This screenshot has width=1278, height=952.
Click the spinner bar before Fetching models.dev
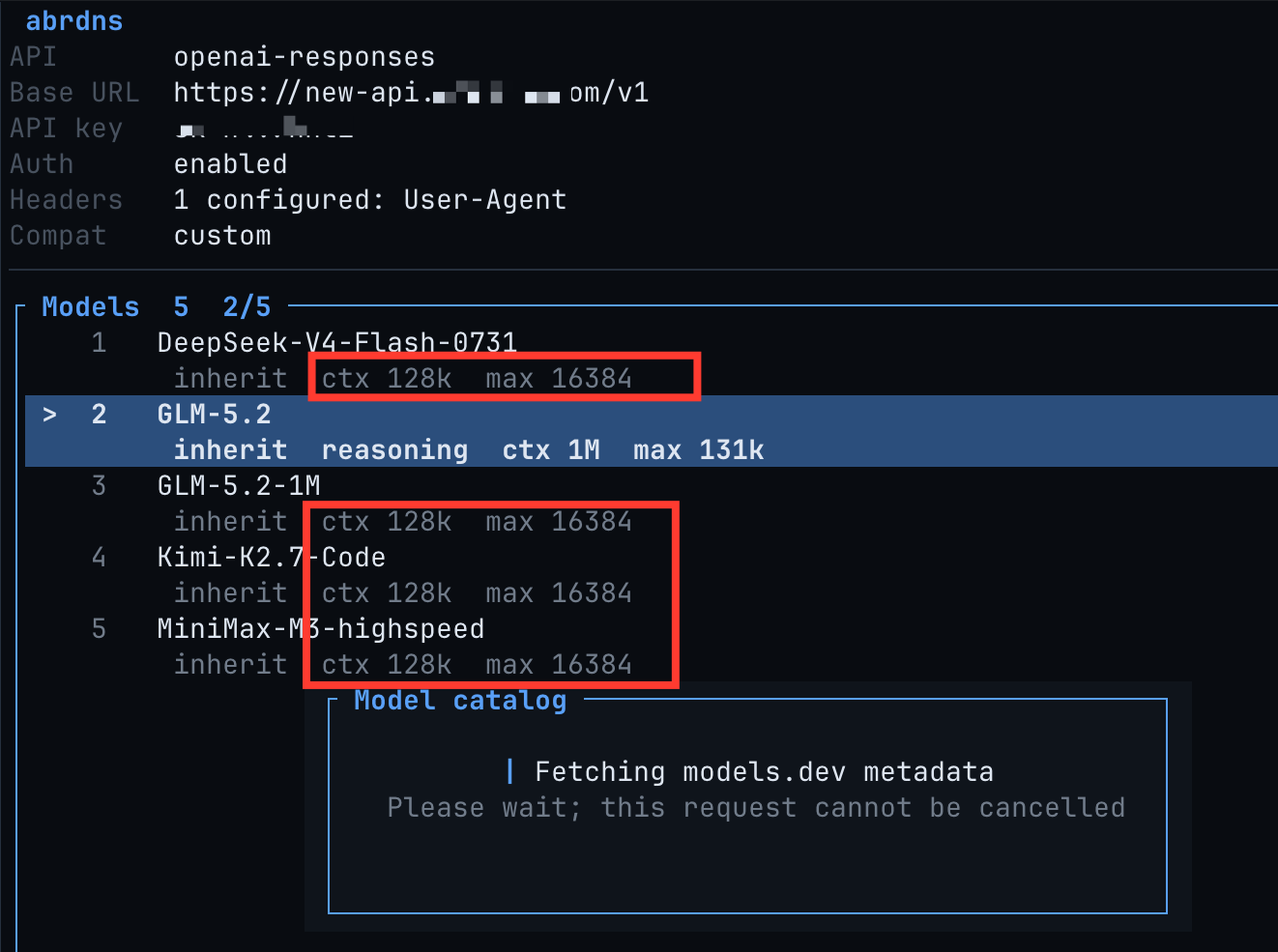click(509, 771)
